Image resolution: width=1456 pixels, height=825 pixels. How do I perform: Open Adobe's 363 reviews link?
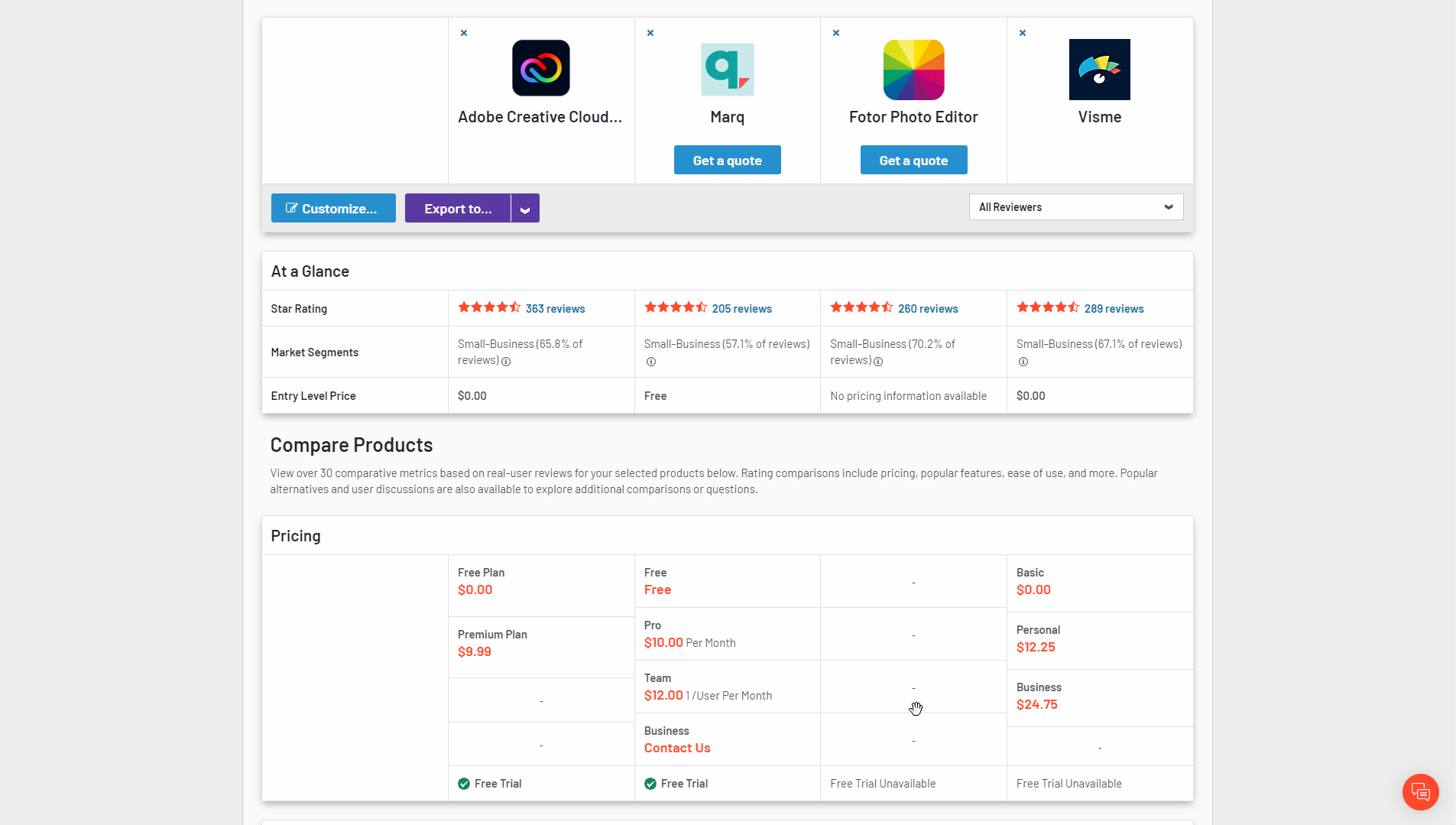[x=555, y=309]
